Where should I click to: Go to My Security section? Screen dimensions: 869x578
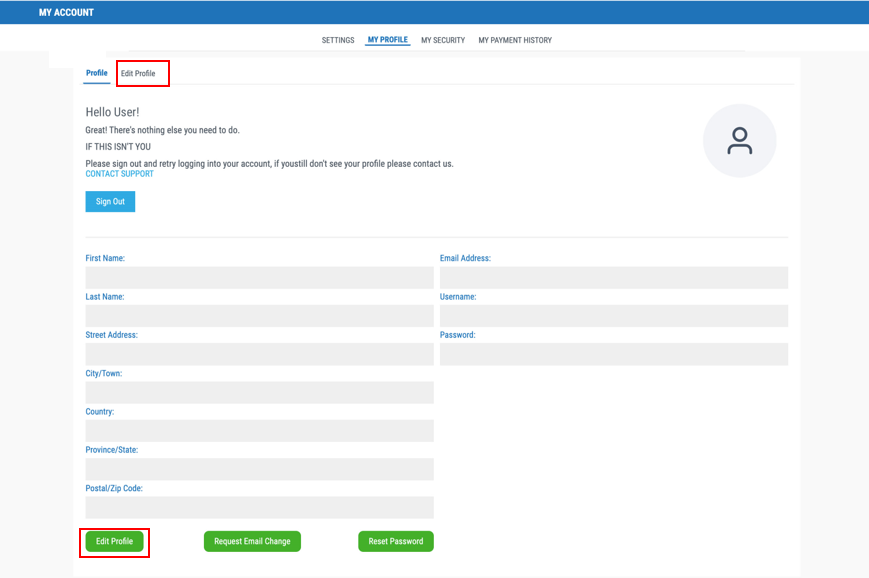443,41
